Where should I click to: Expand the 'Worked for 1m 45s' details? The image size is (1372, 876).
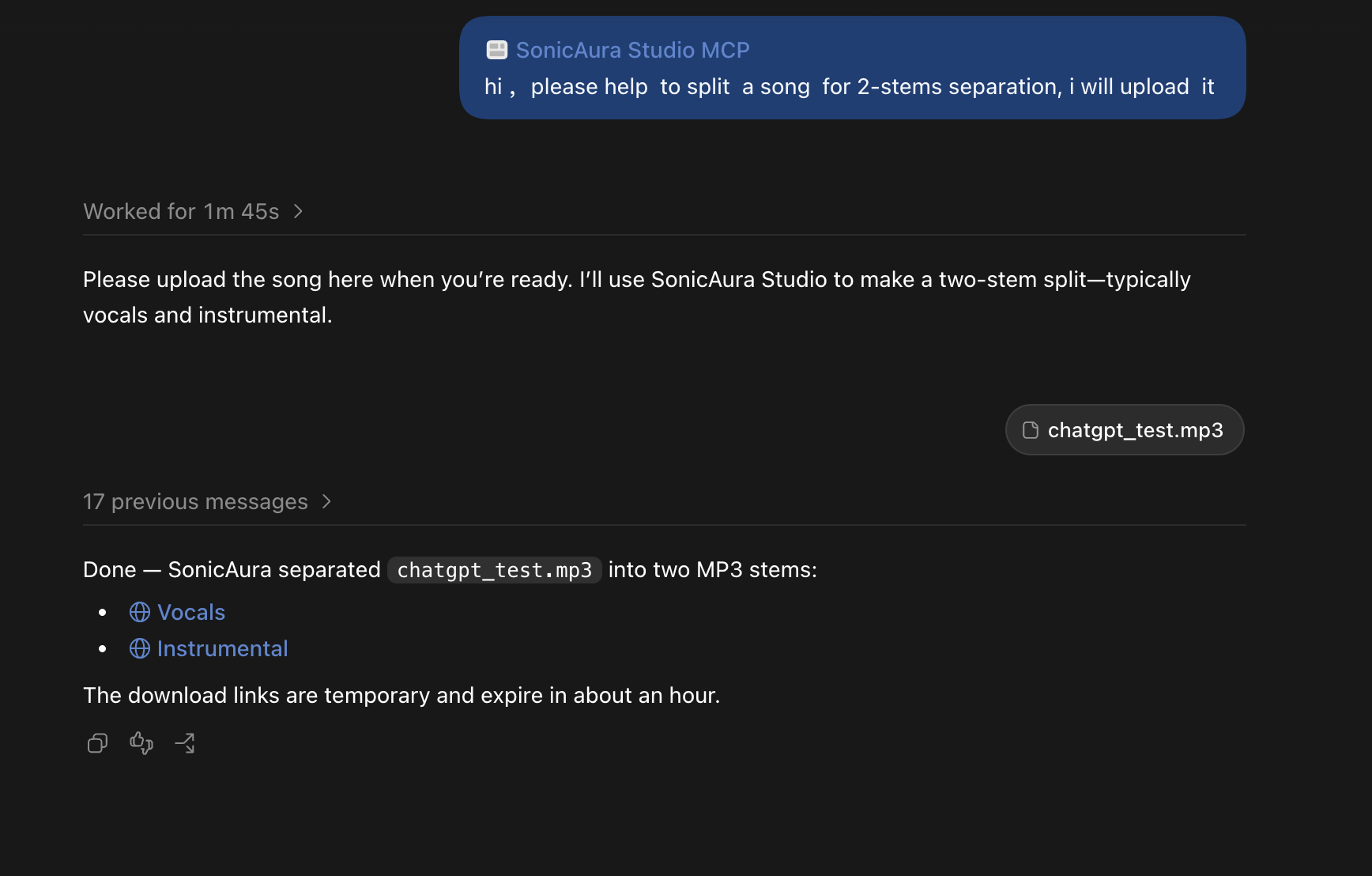click(194, 211)
